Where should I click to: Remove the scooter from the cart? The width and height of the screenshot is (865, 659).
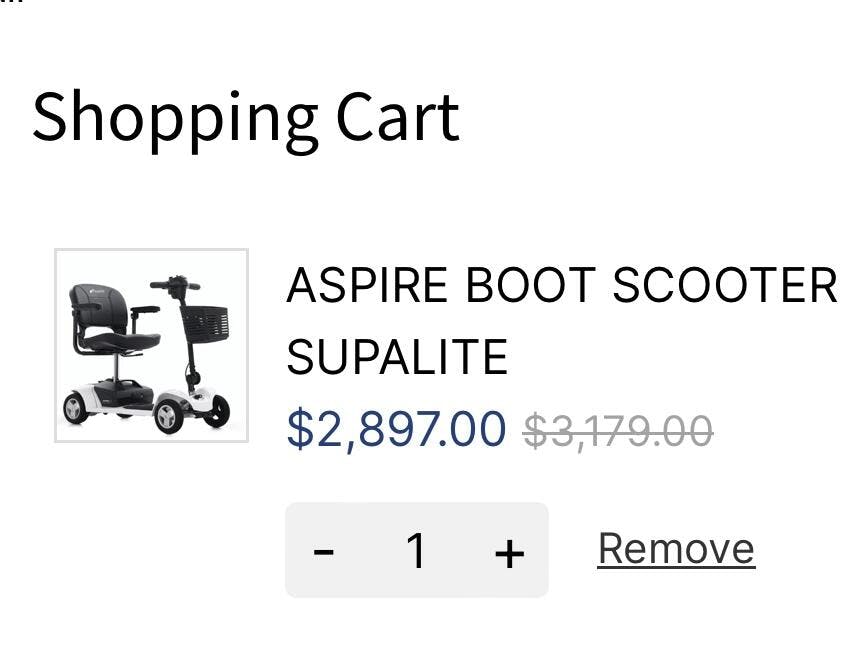coord(675,549)
